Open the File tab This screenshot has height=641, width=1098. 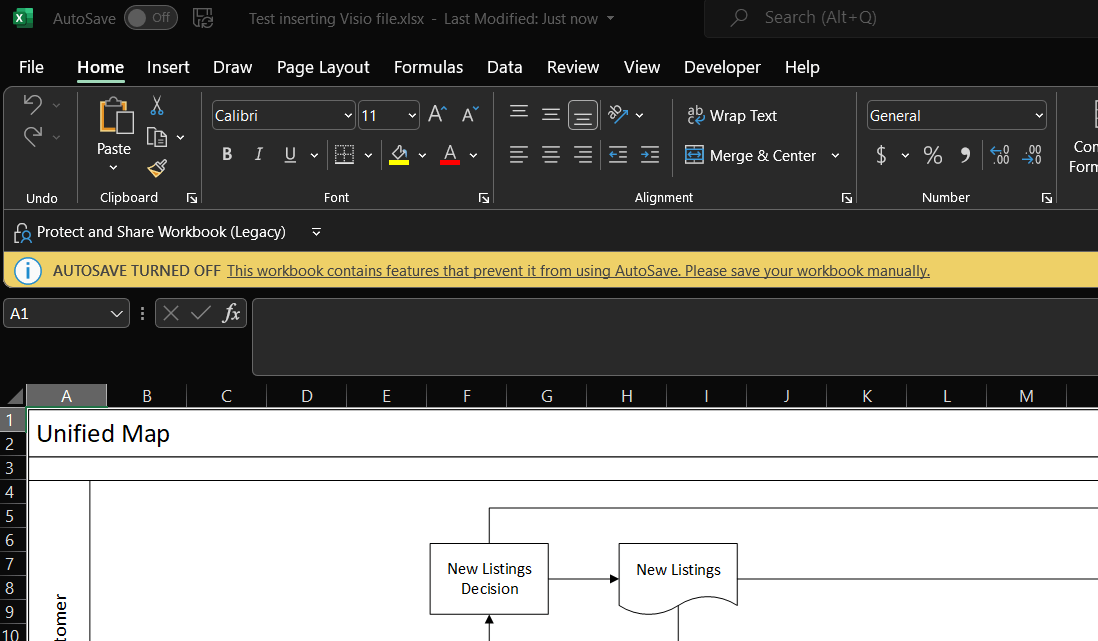[x=31, y=67]
